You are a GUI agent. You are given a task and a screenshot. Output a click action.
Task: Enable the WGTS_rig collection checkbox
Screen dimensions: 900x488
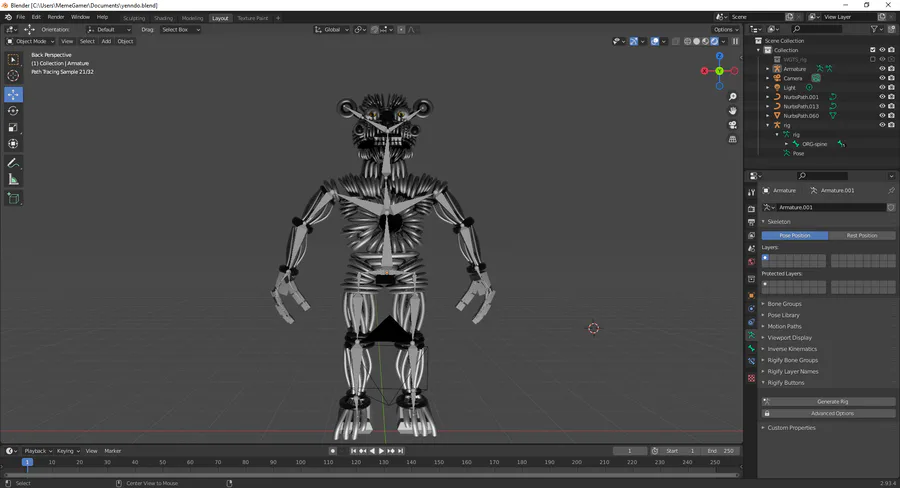873,59
